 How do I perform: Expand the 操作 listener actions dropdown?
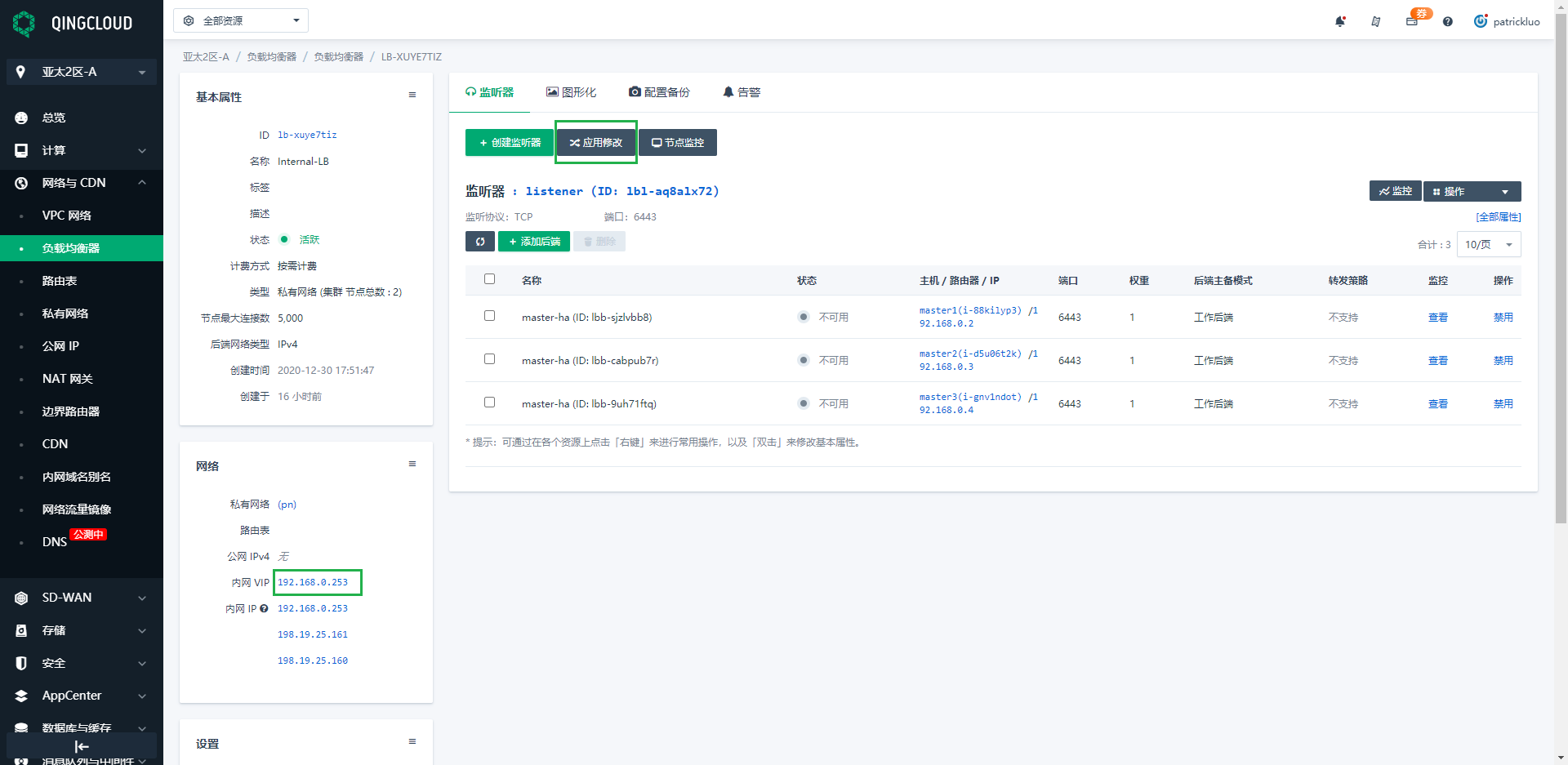[1472, 191]
